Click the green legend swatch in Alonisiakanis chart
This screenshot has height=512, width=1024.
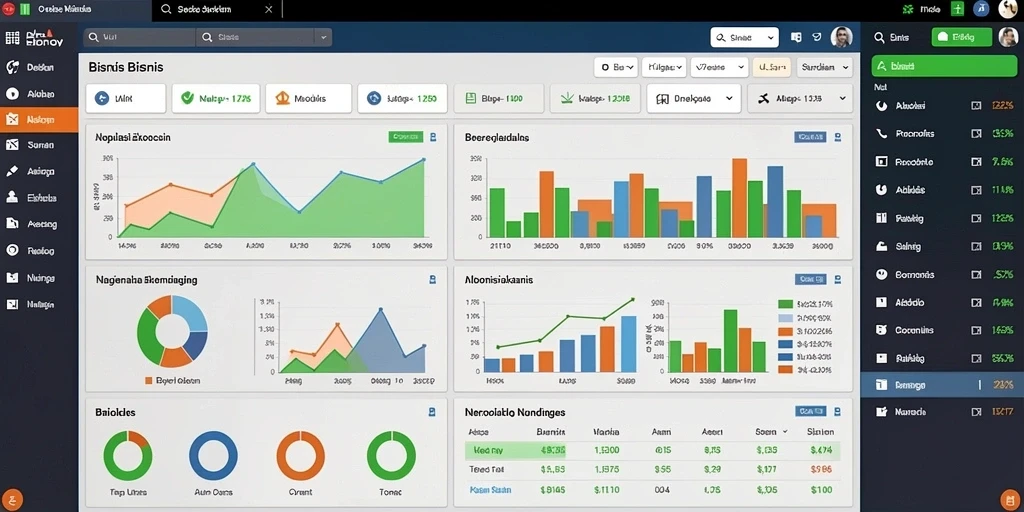(786, 304)
